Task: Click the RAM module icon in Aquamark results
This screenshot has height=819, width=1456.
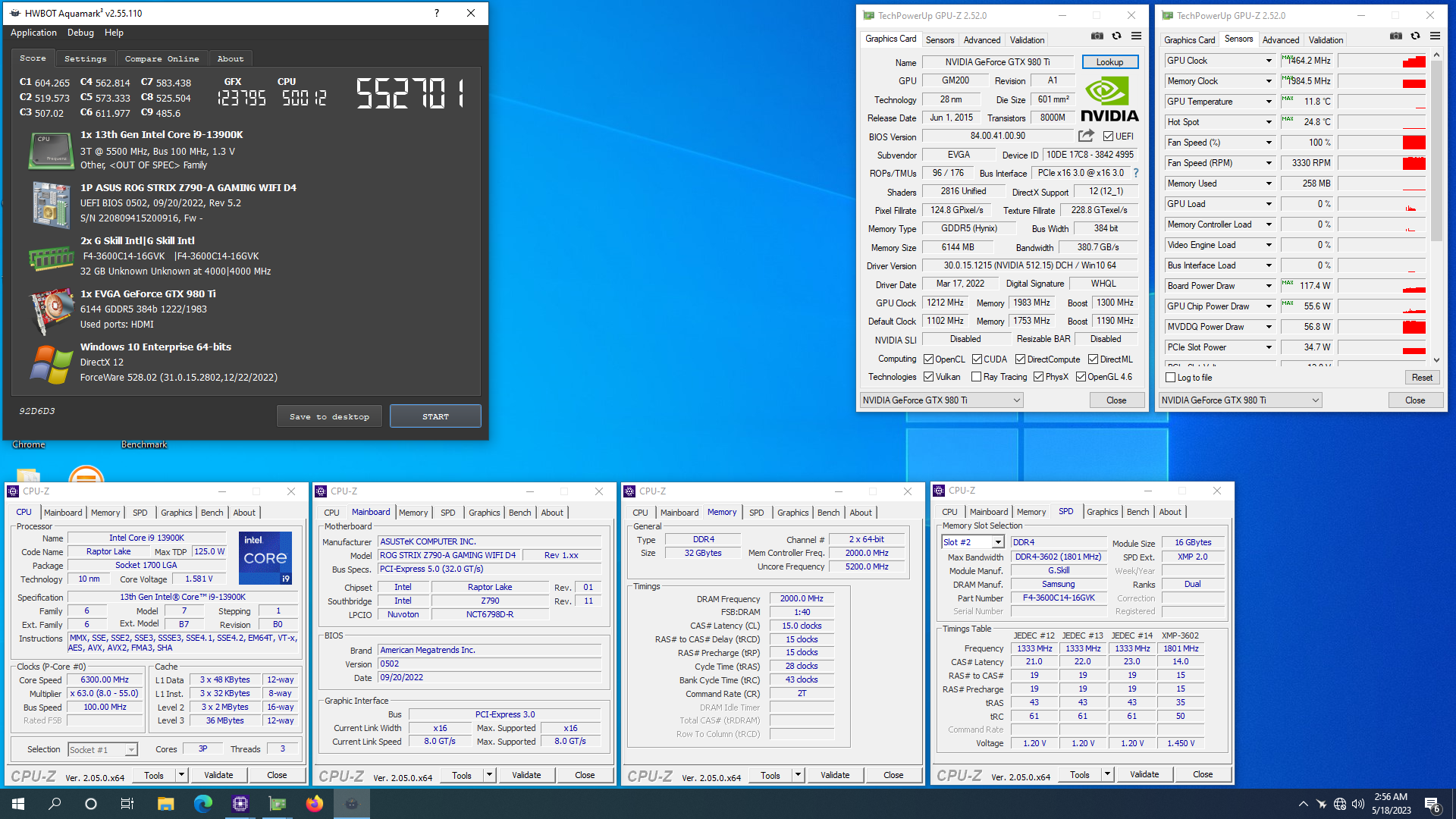Action: point(51,259)
